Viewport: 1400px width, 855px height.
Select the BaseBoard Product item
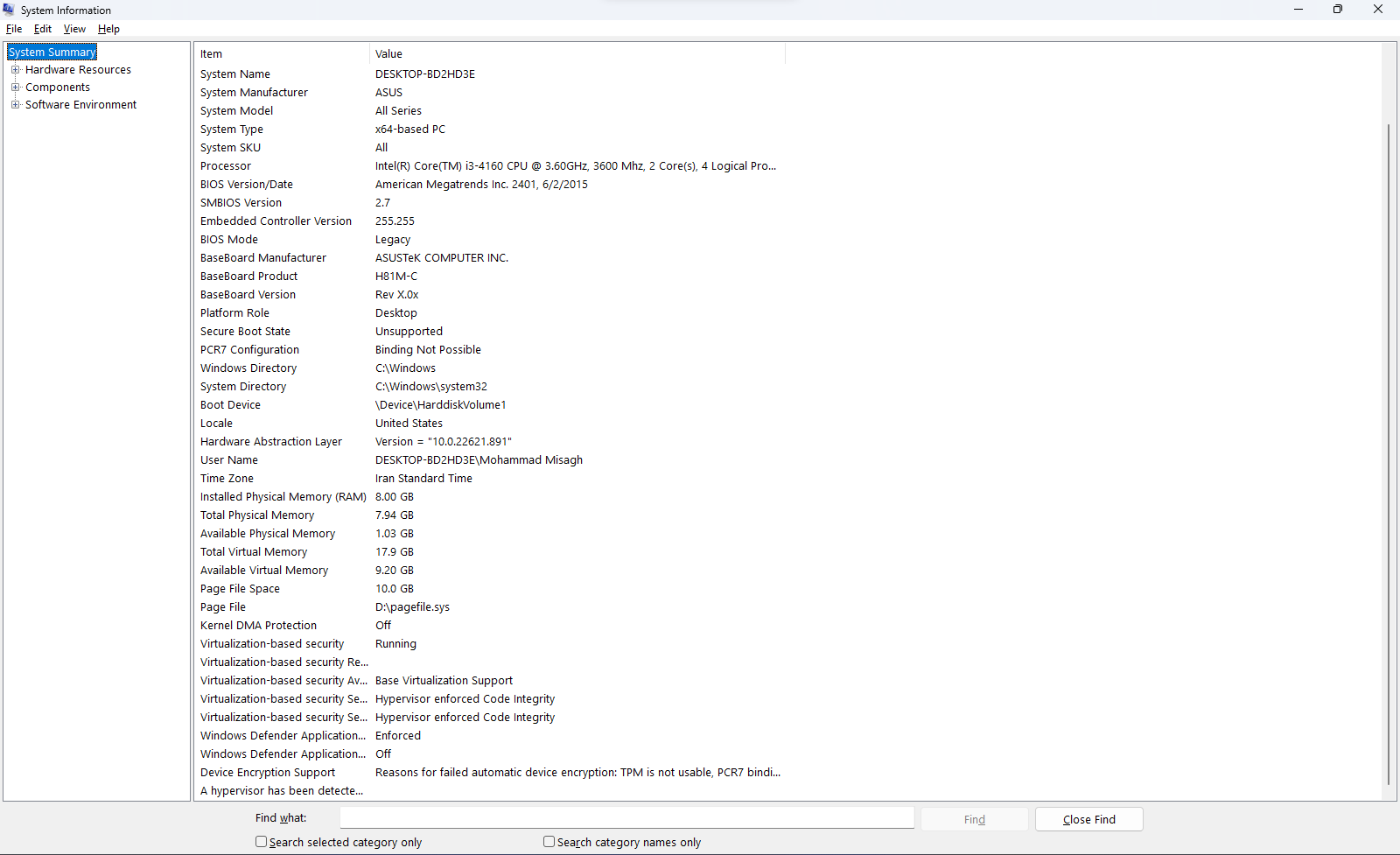248,277
